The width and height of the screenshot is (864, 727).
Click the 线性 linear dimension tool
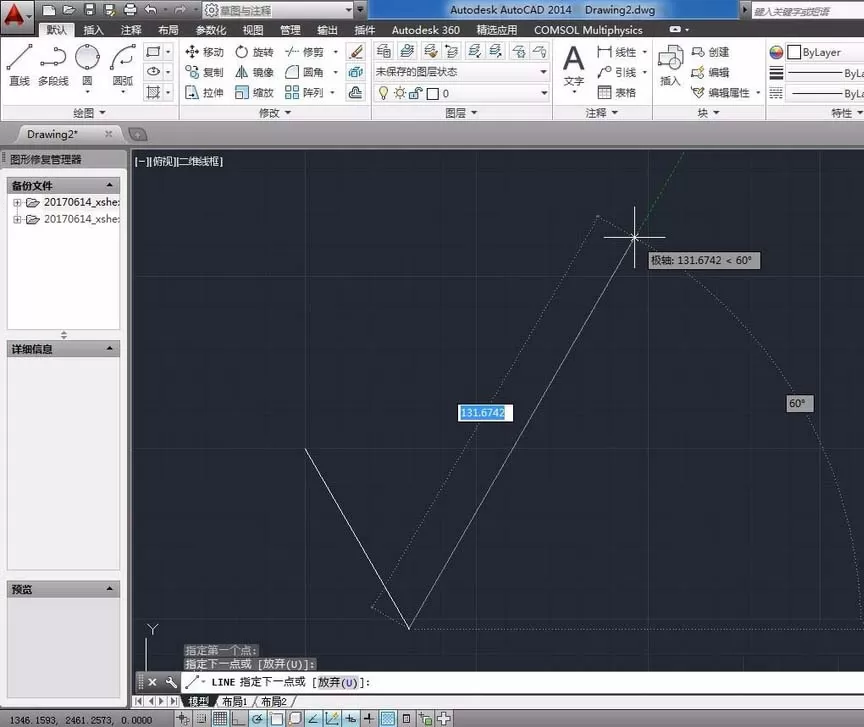[x=617, y=52]
